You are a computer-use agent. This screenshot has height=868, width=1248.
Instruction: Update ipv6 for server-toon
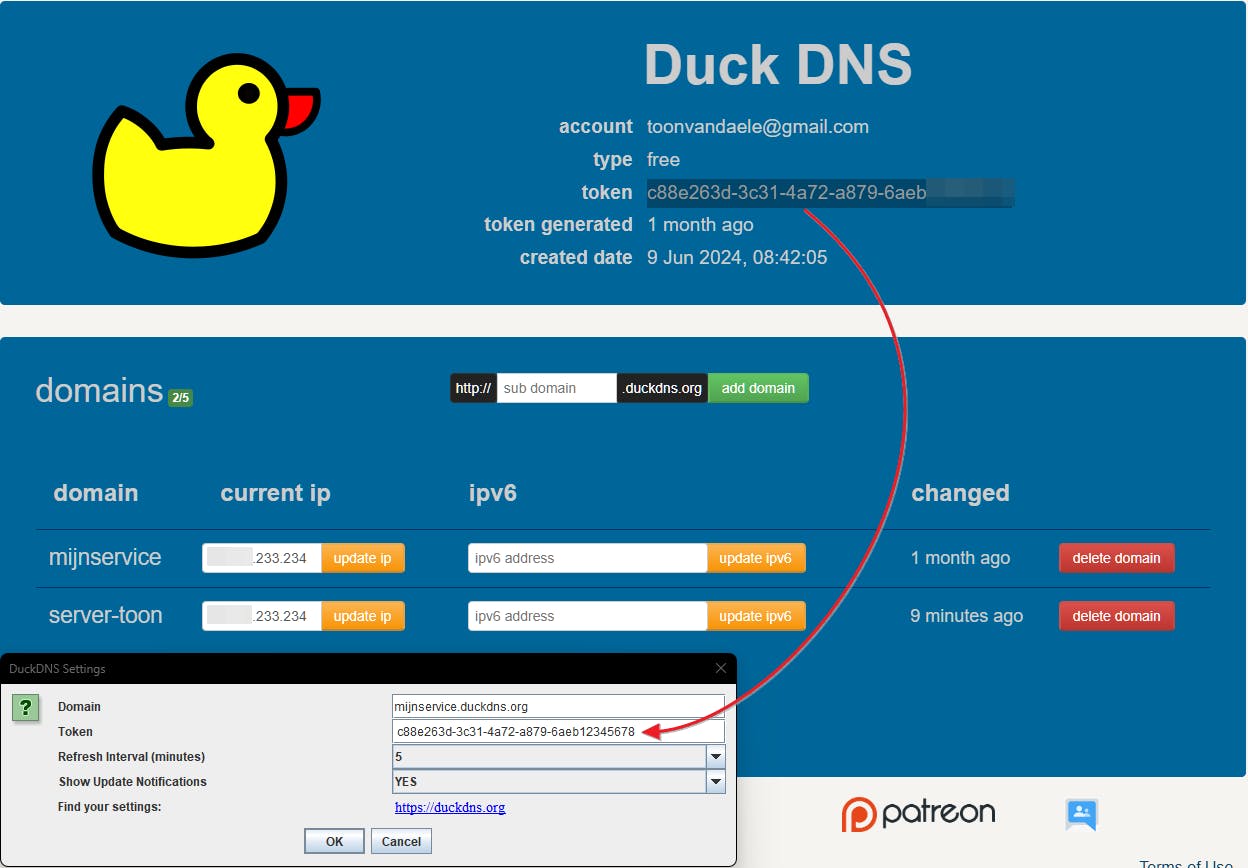tap(756, 616)
